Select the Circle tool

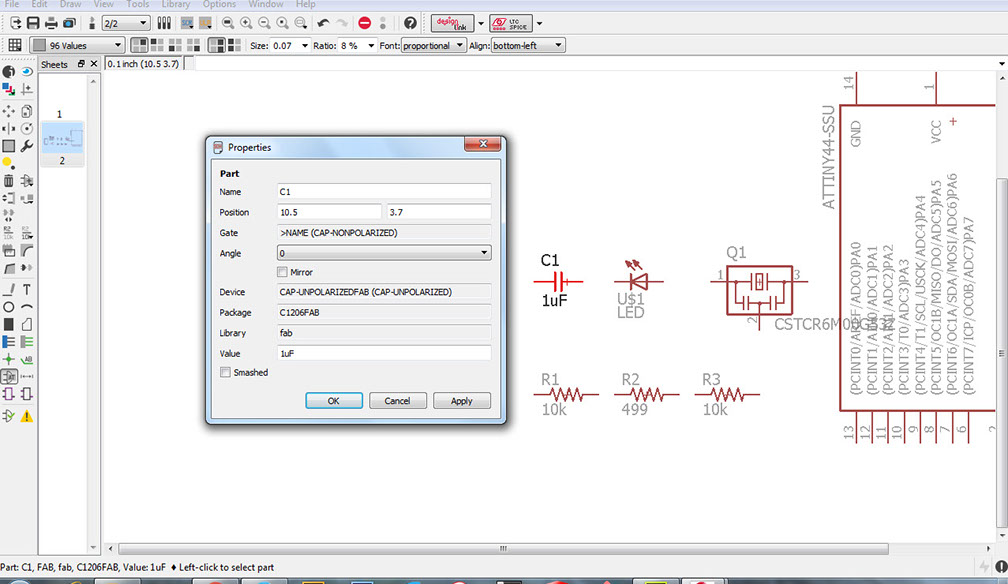pyautogui.click(x=8, y=307)
